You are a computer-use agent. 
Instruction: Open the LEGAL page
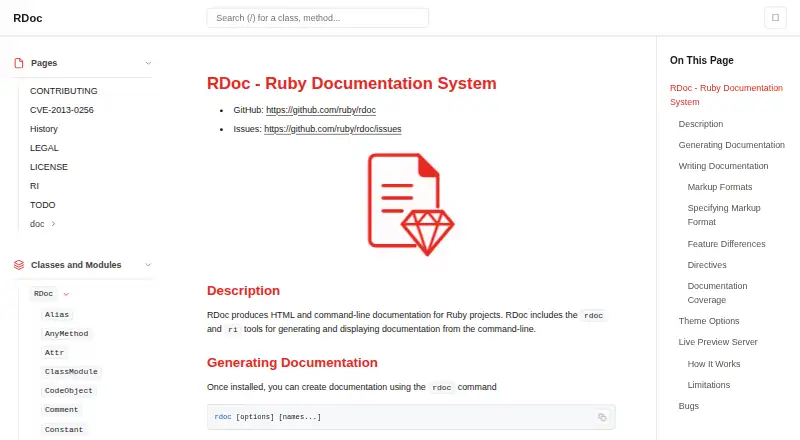44,148
